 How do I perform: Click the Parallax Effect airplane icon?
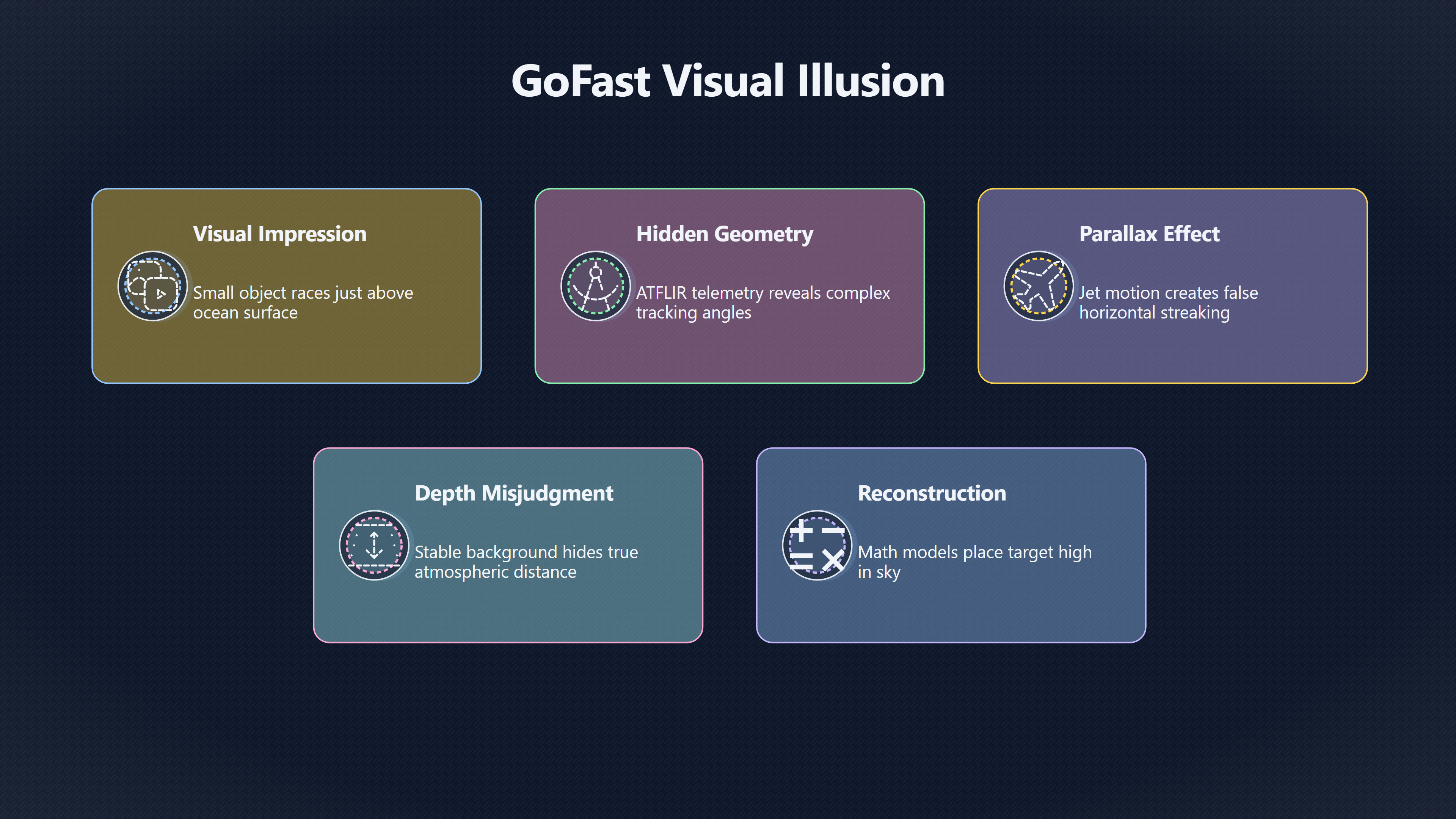(1039, 286)
